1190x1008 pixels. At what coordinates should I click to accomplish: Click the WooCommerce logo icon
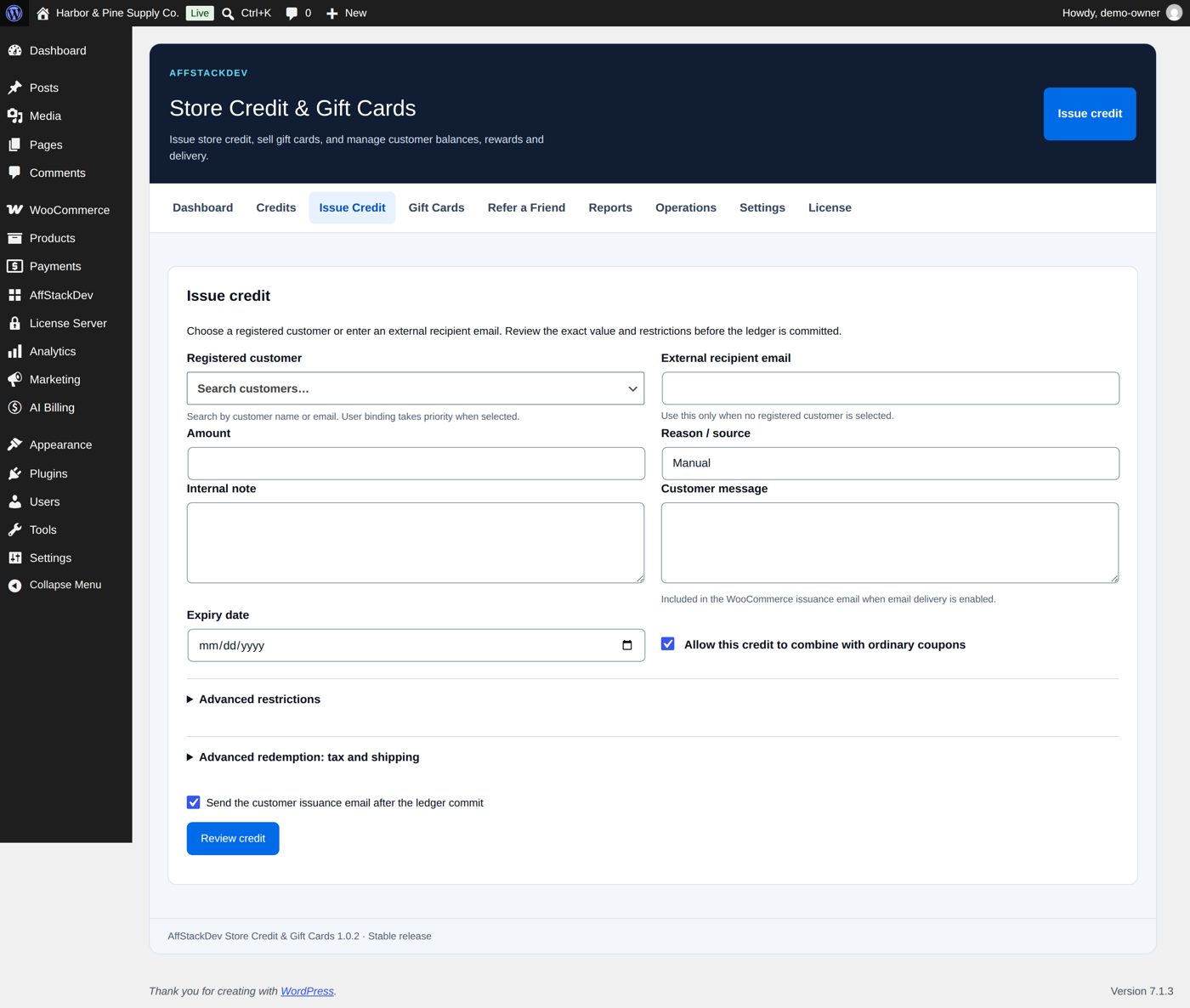coord(14,210)
